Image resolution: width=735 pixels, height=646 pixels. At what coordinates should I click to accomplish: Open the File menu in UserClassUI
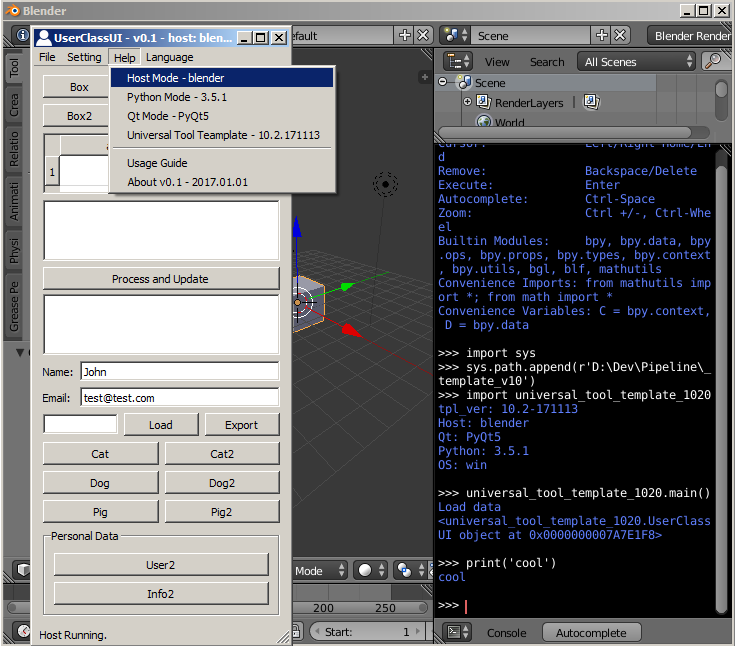coord(47,57)
